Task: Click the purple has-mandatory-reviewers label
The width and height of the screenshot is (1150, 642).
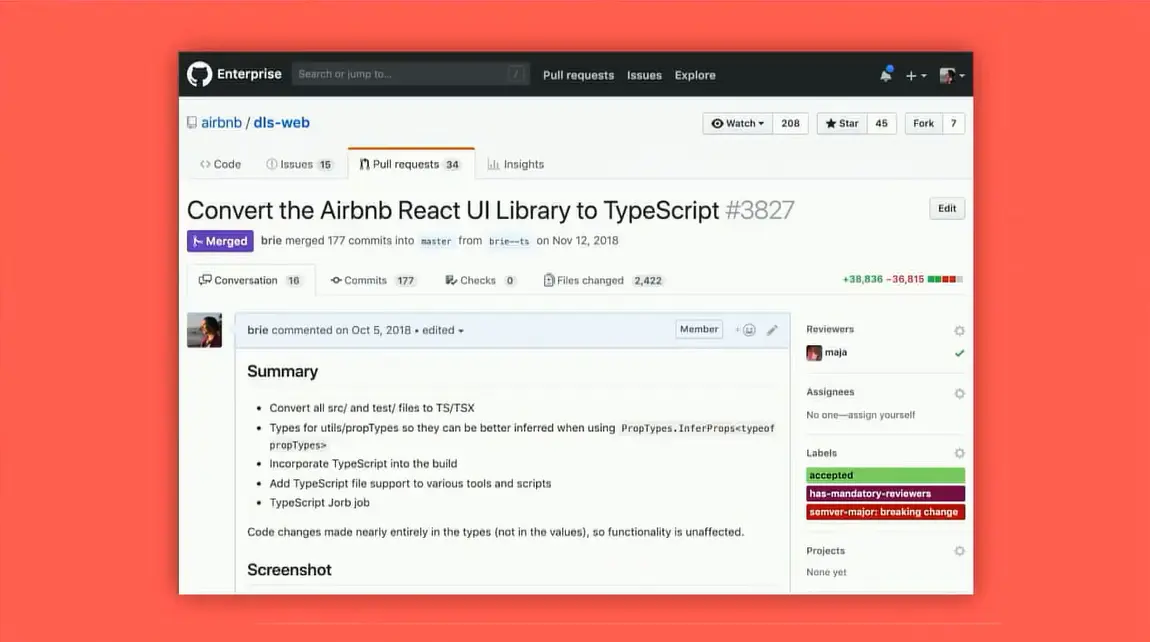Action: (x=885, y=494)
